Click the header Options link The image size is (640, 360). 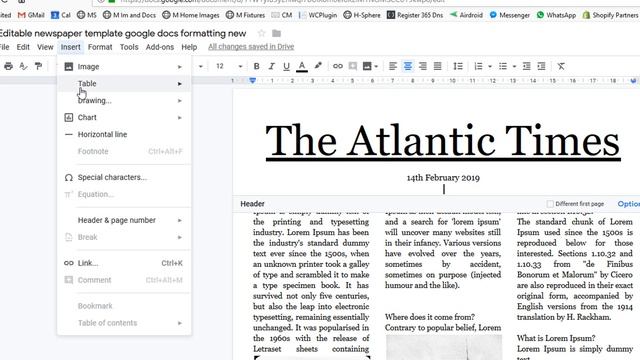tap(629, 204)
